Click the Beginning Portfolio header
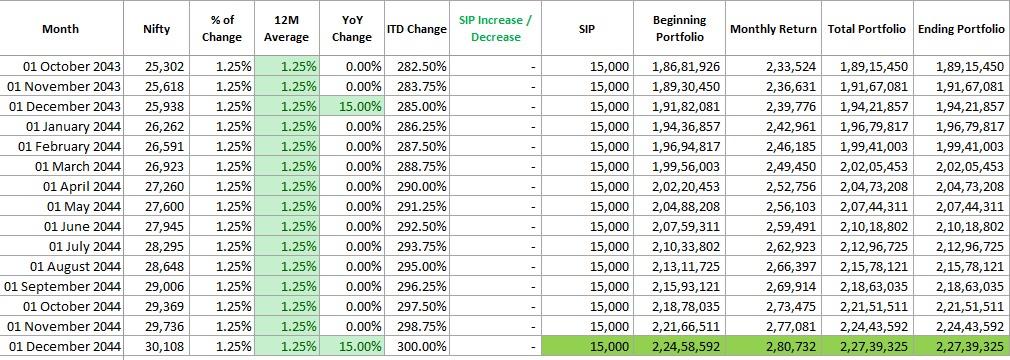Screen dimensions: 1010x360 [x=680, y=28]
